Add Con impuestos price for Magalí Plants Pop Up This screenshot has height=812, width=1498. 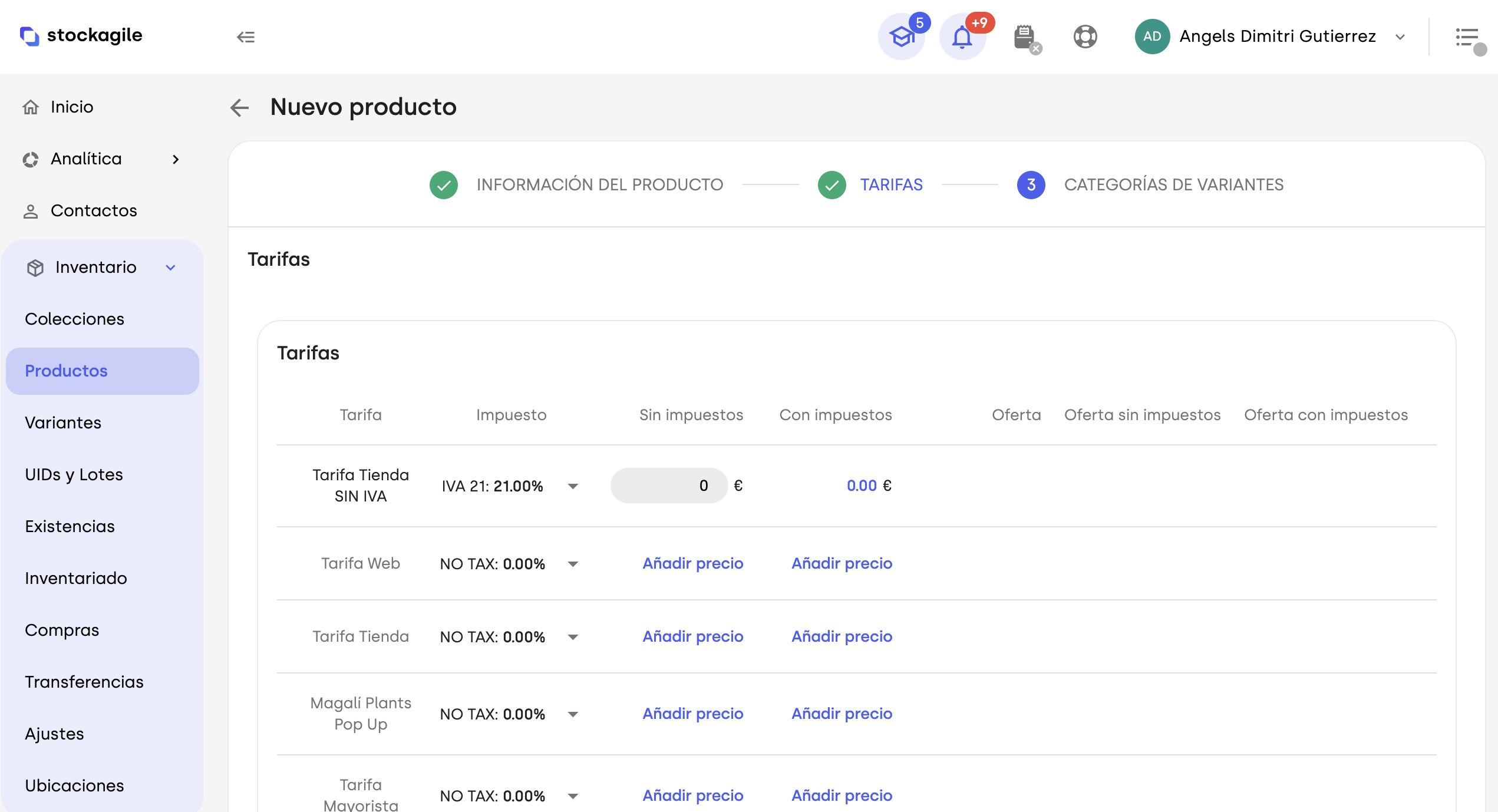(x=842, y=714)
